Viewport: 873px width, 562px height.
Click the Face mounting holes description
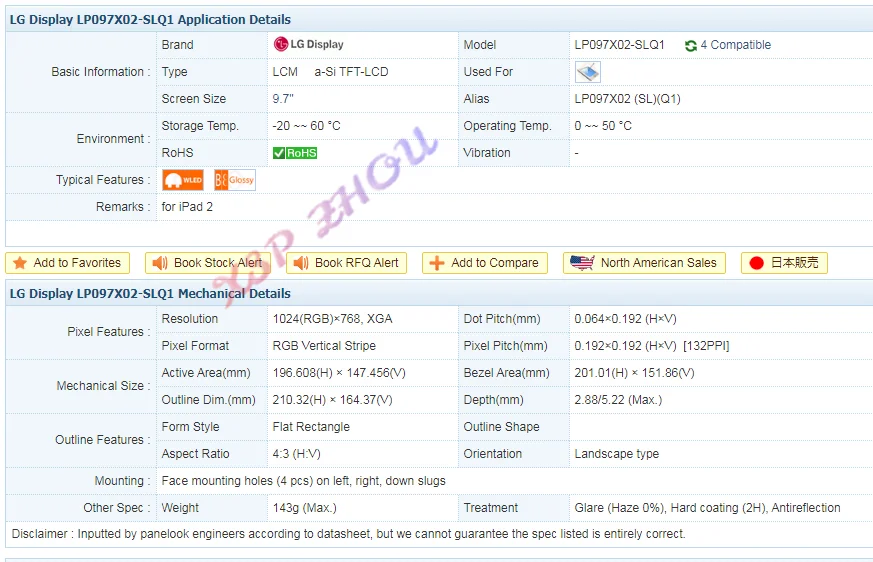point(303,481)
